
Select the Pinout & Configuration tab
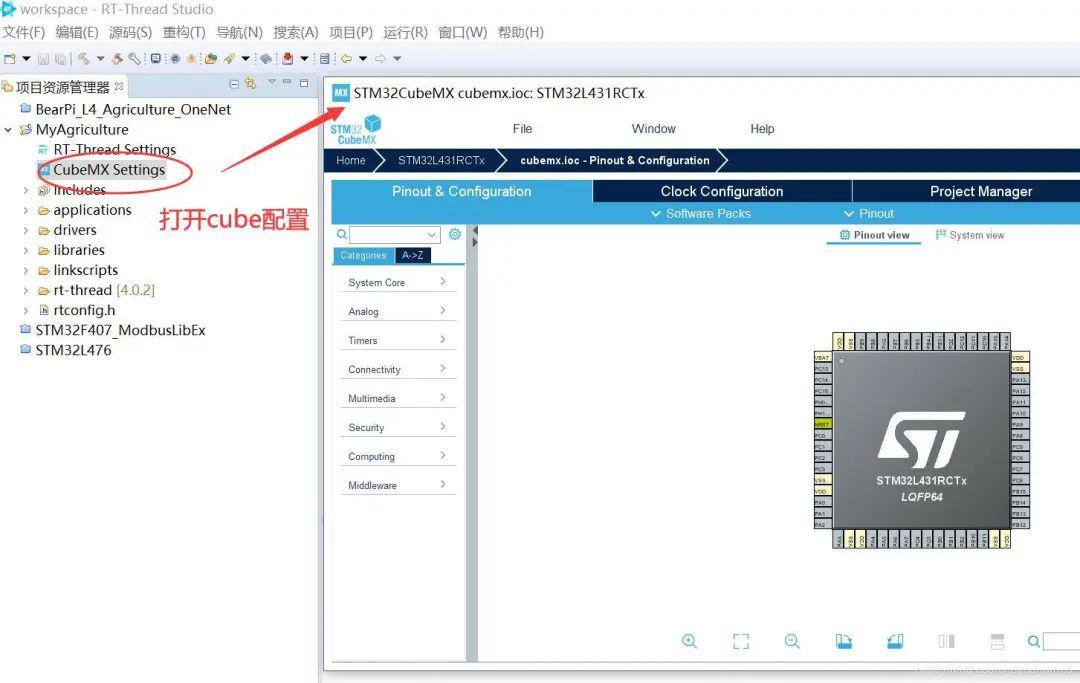click(x=461, y=191)
